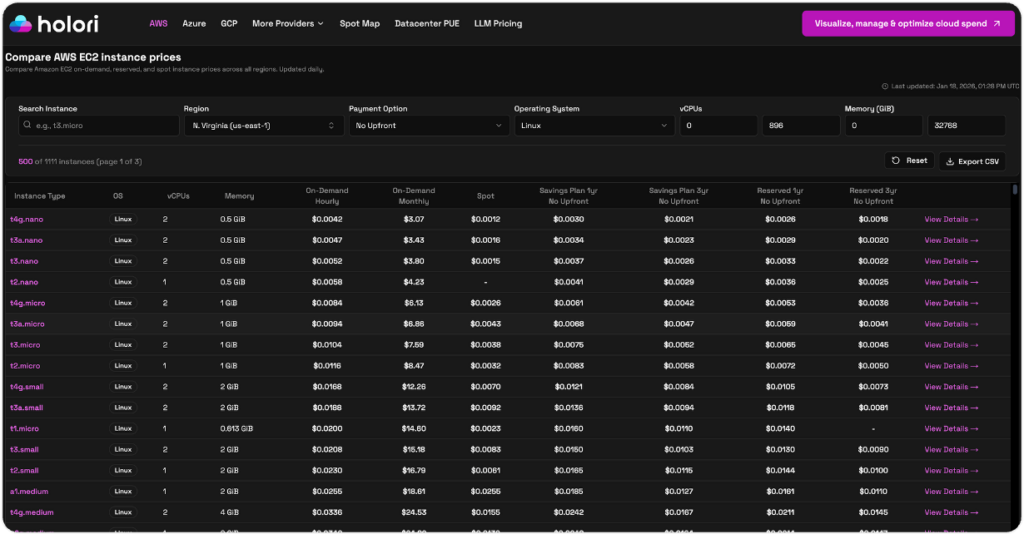Open the t2.nano instance link

pos(24,282)
